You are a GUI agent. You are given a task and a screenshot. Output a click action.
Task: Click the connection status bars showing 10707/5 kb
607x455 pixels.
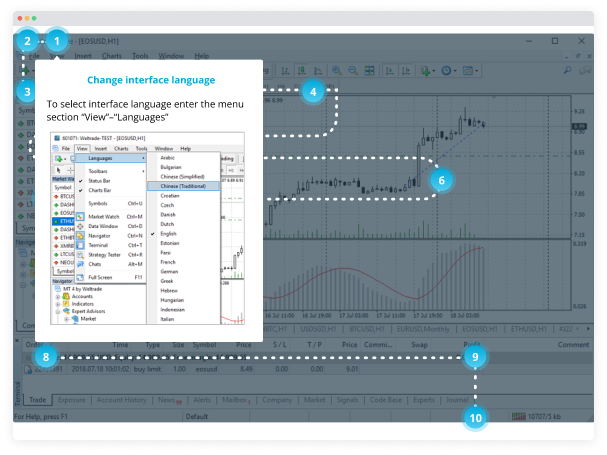536,417
